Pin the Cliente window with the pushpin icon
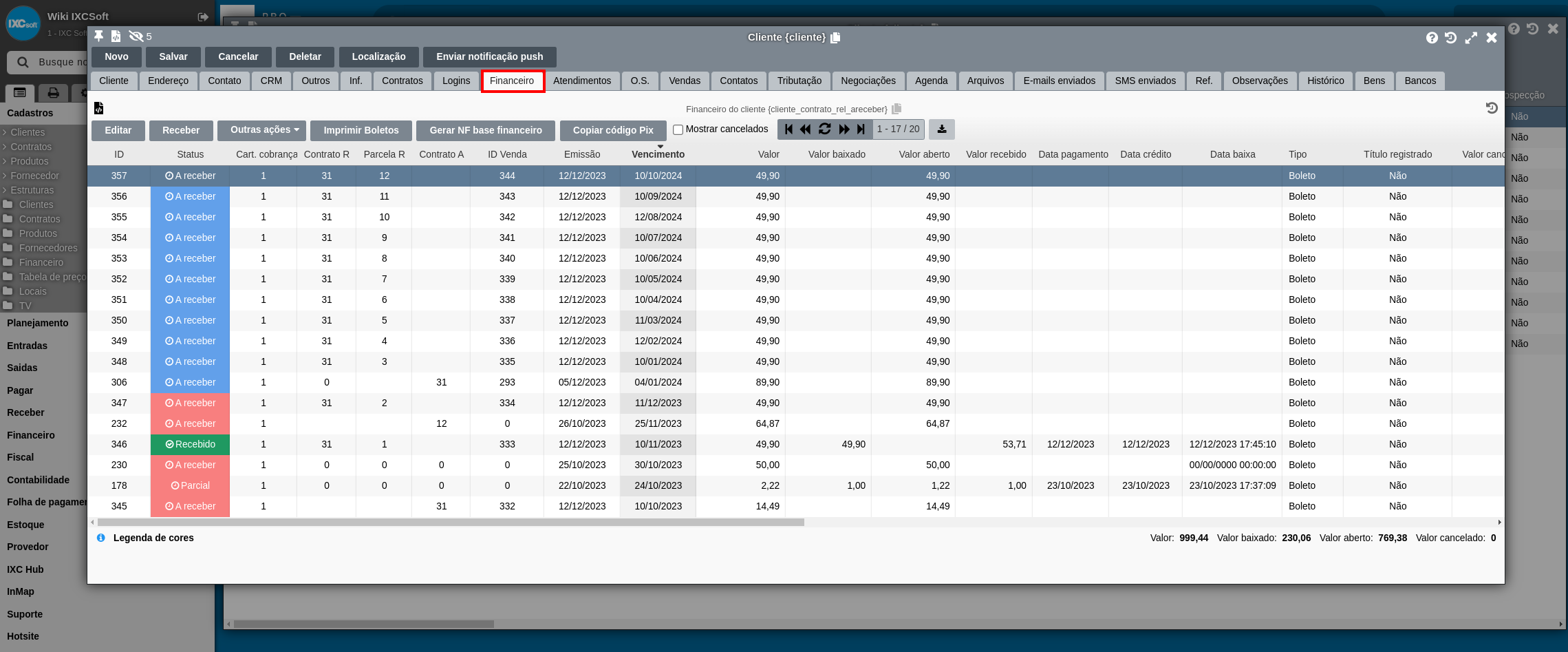Viewport: 1568px width, 652px height. pos(99,36)
